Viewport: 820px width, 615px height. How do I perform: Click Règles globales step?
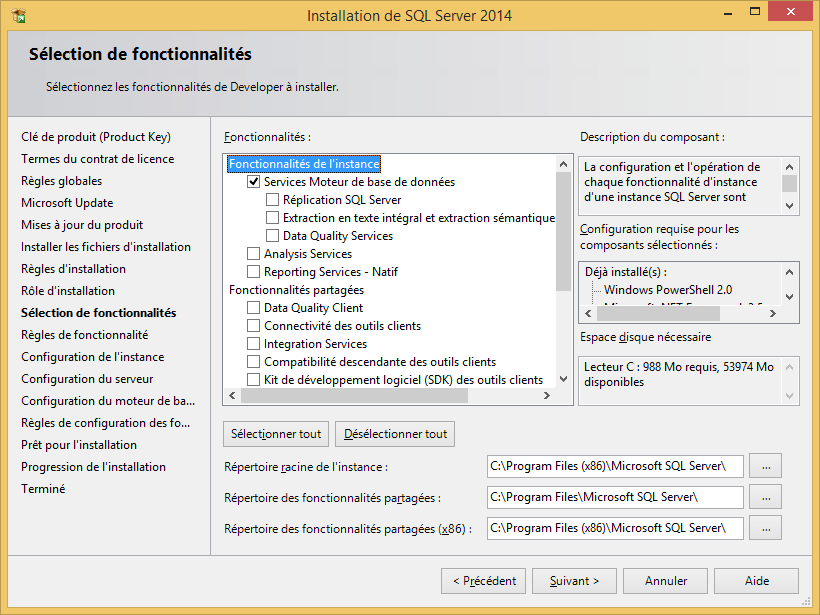(x=61, y=181)
